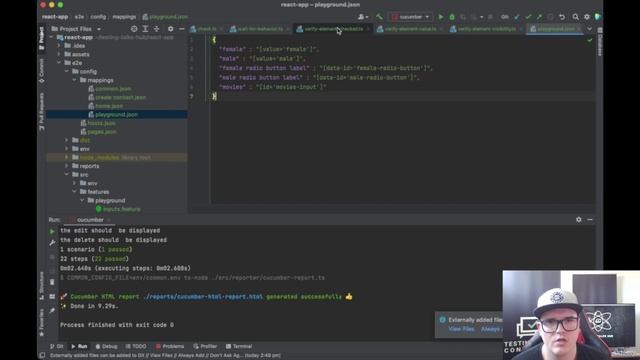The image size is (640, 360).
Task: Open Run panel settings gear
Action: [579, 220]
